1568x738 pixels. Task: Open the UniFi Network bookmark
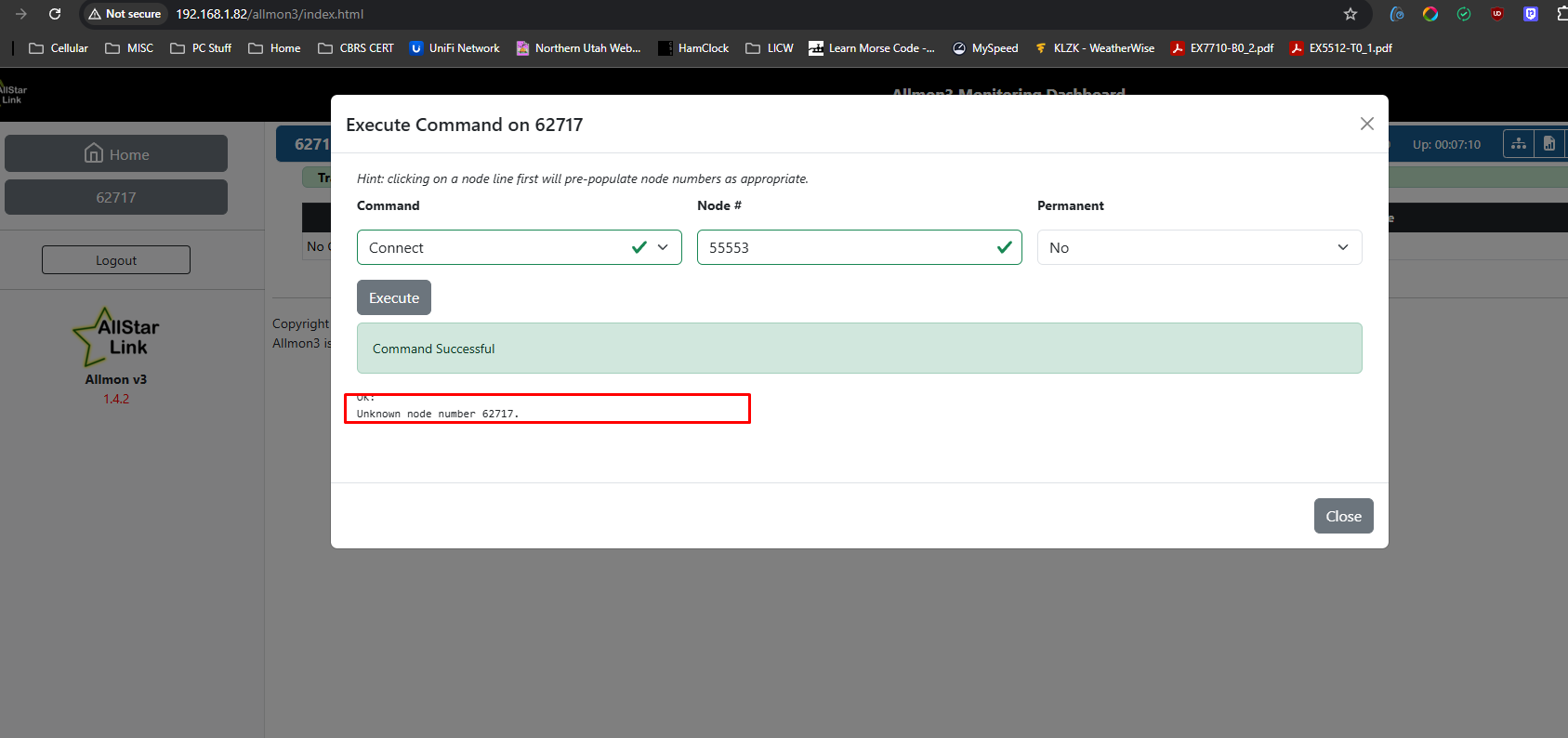click(455, 48)
